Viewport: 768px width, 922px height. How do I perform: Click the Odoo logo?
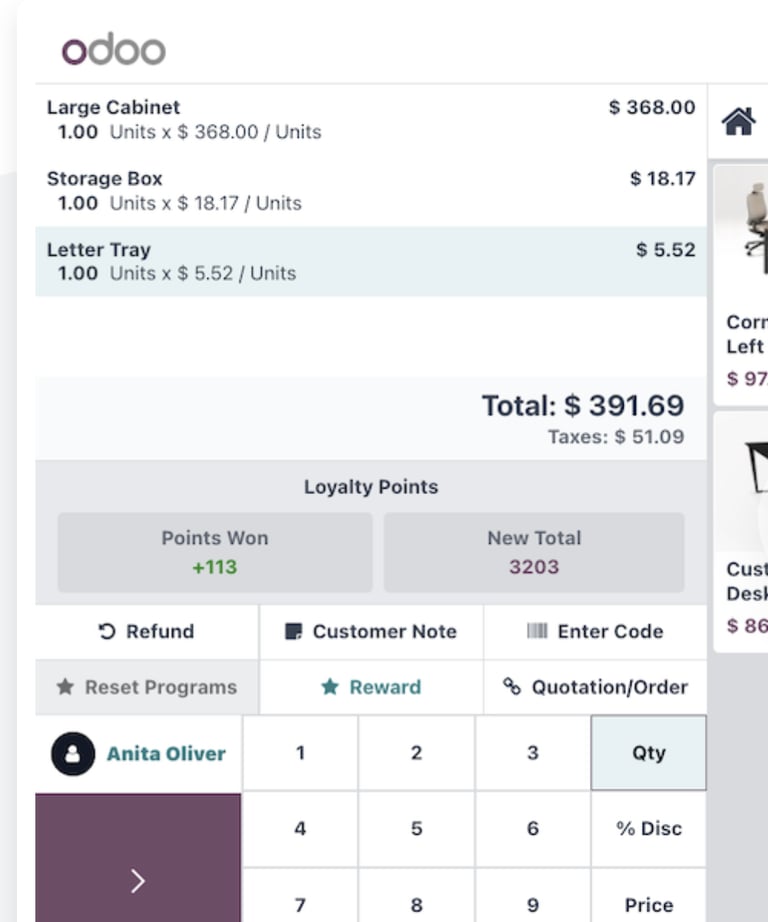[113, 49]
